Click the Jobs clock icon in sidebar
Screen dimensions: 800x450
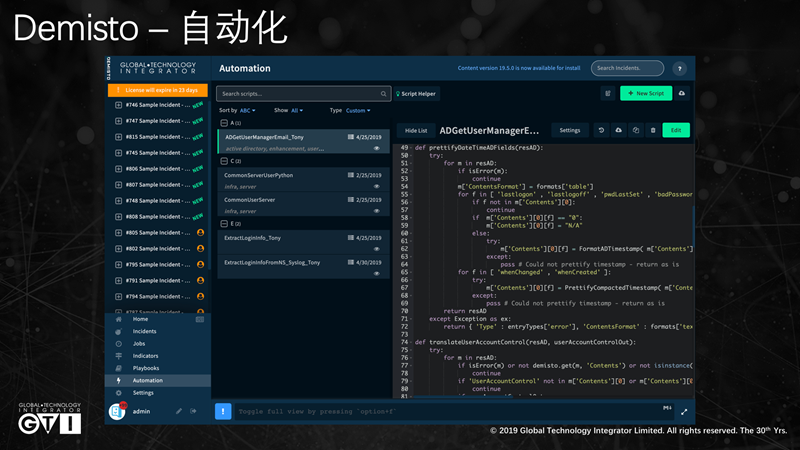tap(118, 344)
